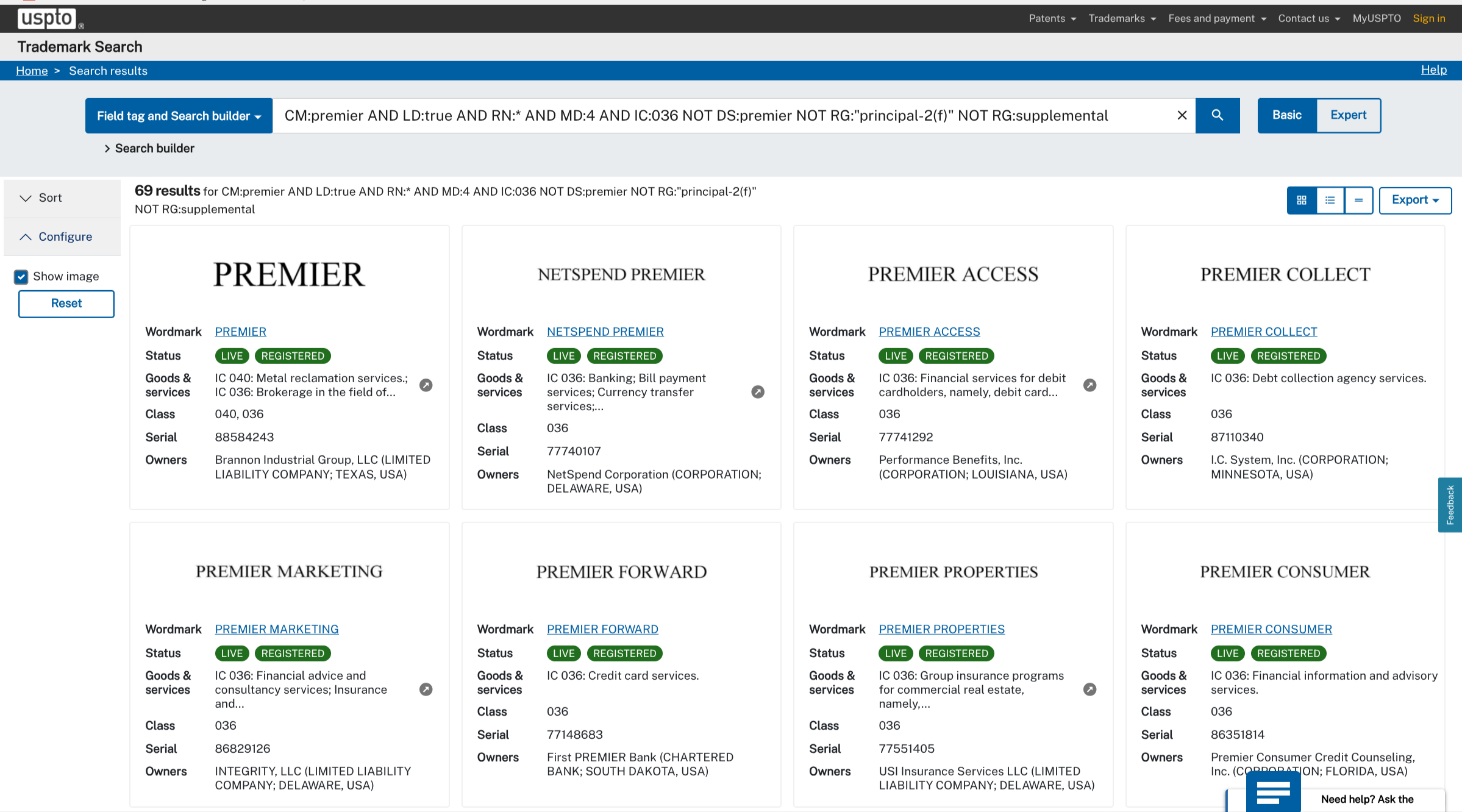
Task: Switch to Basic search mode
Action: coord(1286,115)
